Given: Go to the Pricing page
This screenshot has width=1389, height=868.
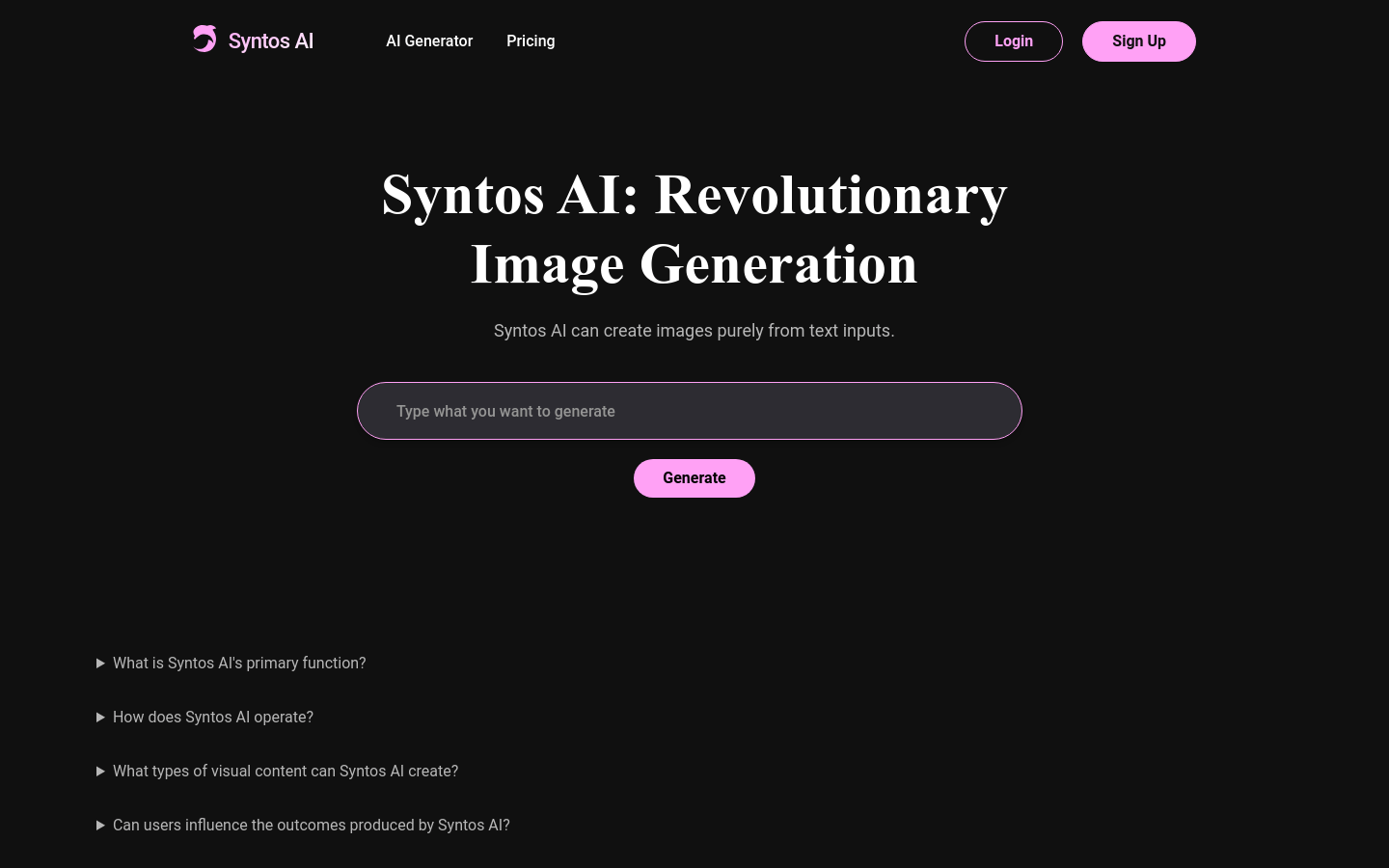Looking at the screenshot, I should [531, 41].
